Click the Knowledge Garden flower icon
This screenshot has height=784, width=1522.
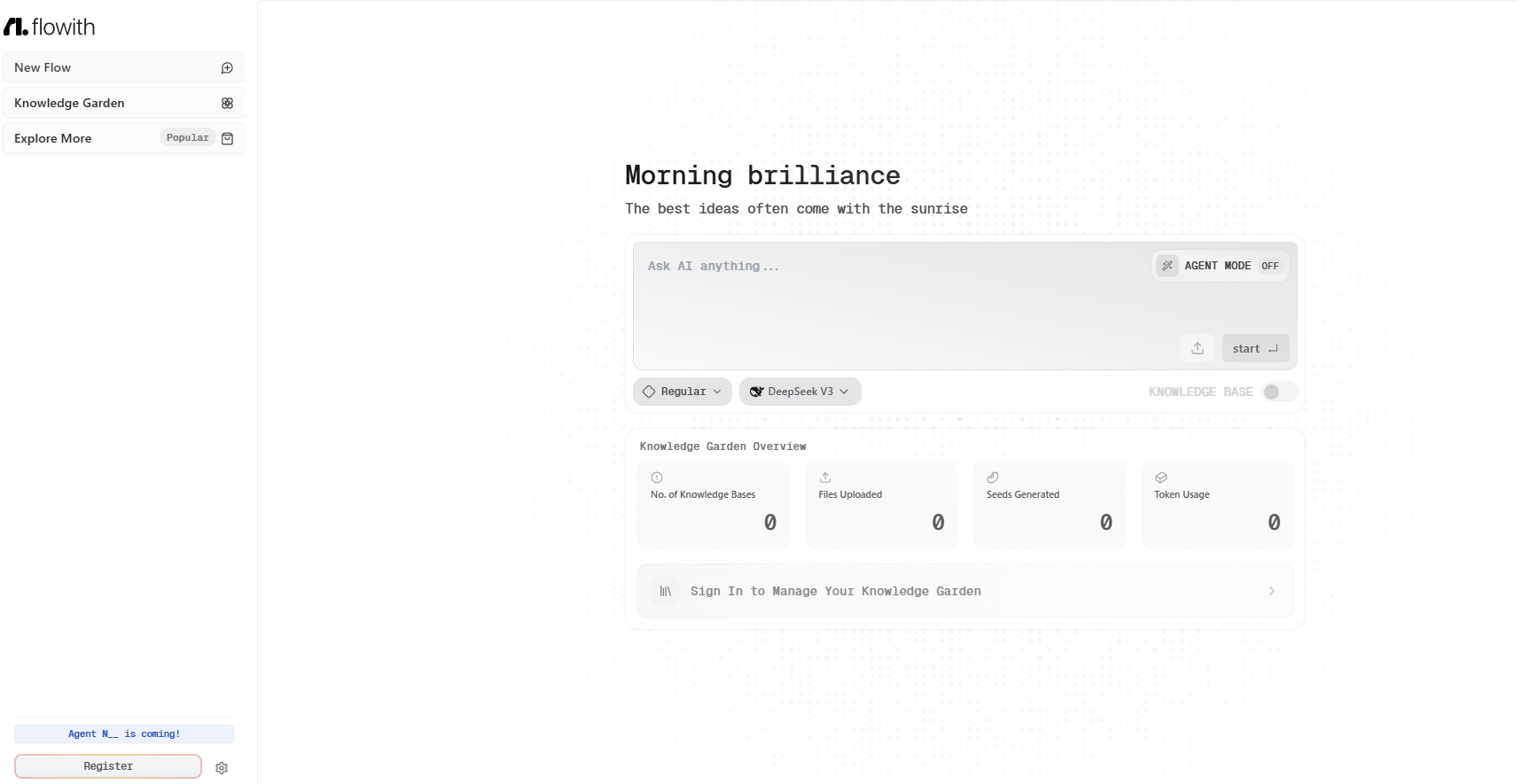tap(227, 104)
